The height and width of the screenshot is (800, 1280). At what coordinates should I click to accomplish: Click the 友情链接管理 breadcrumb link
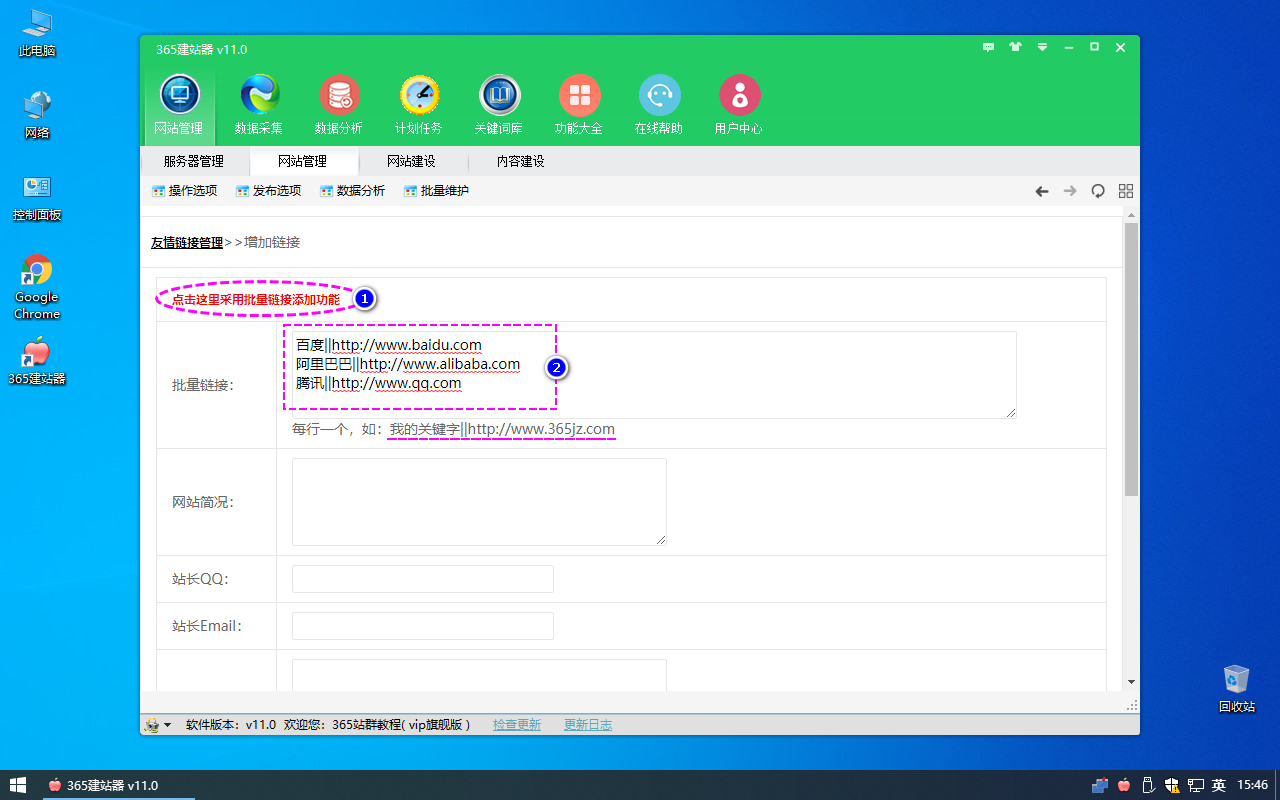click(187, 242)
